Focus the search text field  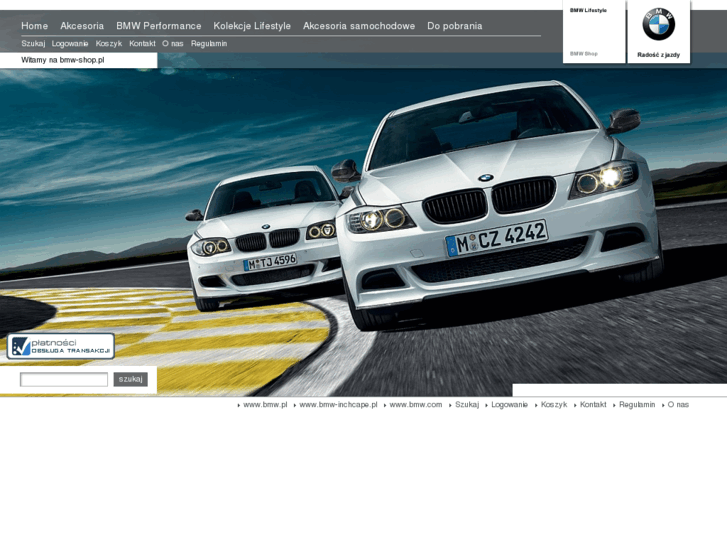pyautogui.click(x=64, y=379)
